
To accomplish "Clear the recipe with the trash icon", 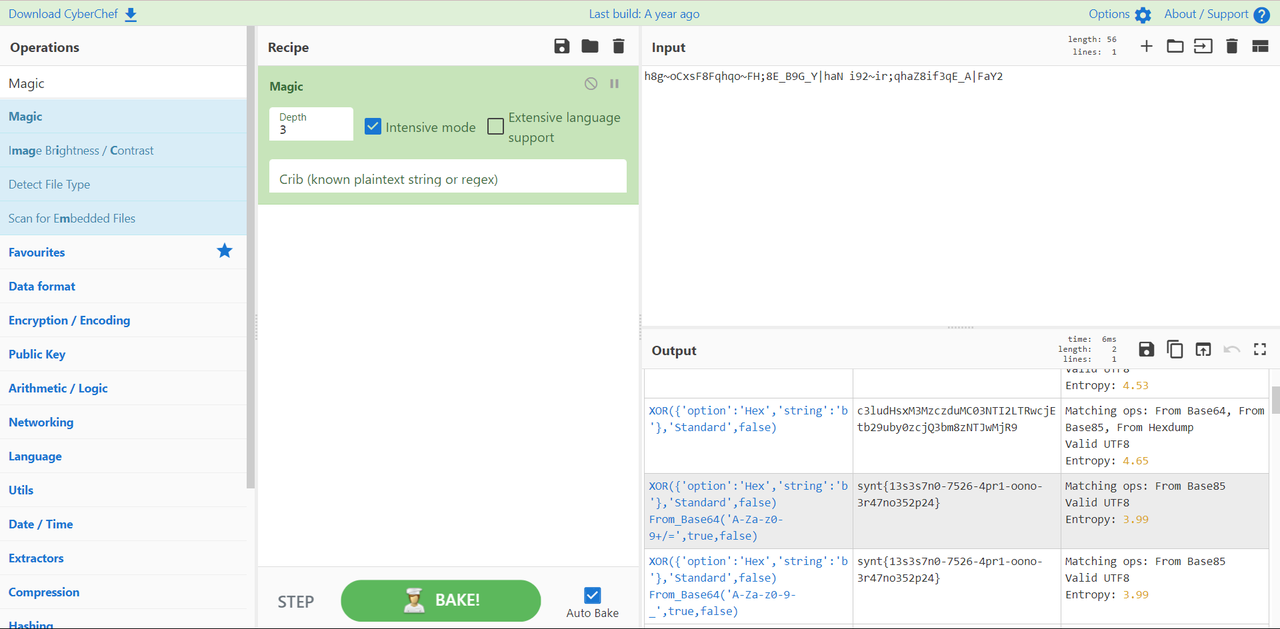I will (618, 47).
